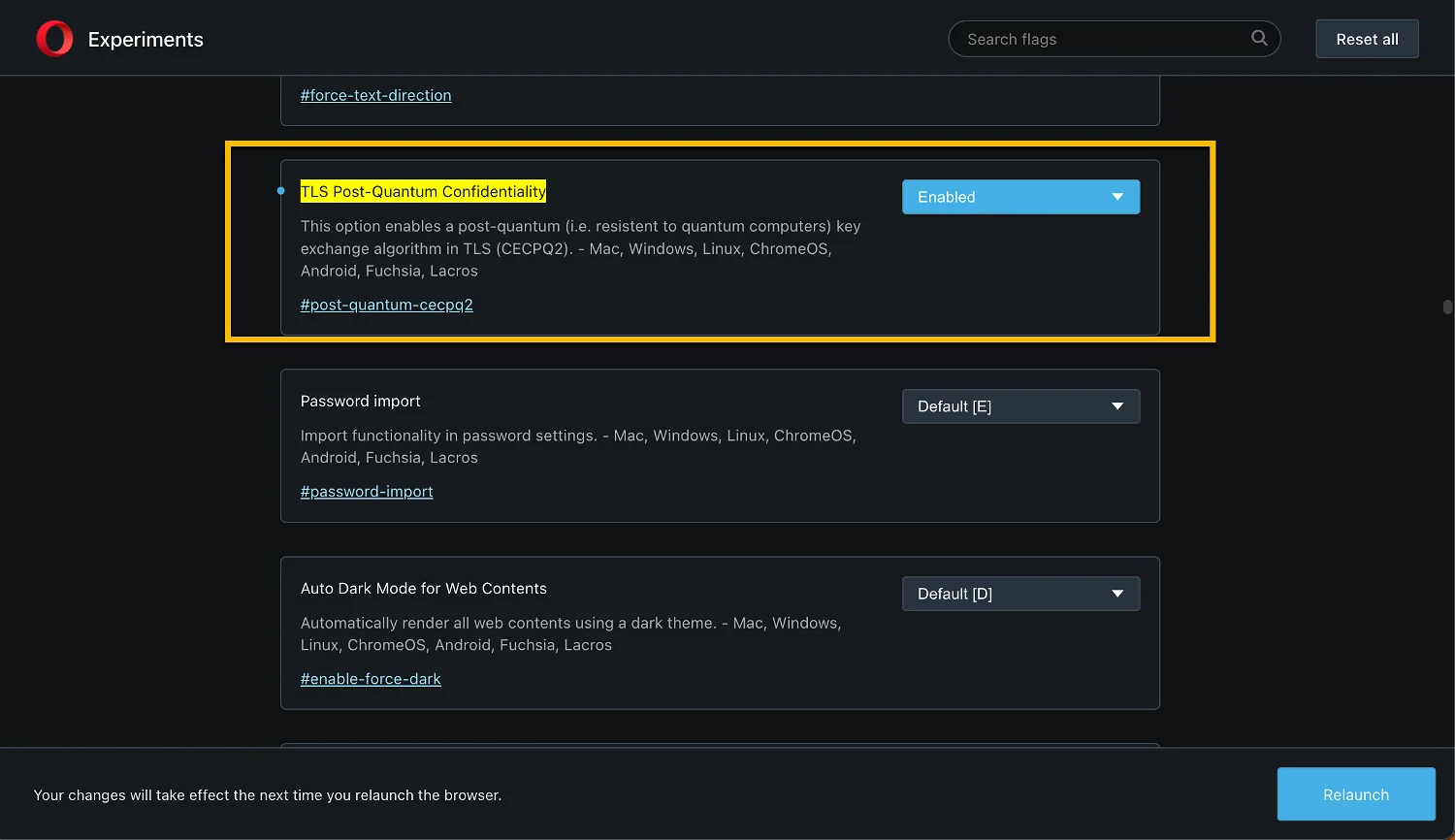Click the arrow on Enabled dropdown
The height and width of the screenshot is (840, 1455).
pyautogui.click(x=1117, y=197)
